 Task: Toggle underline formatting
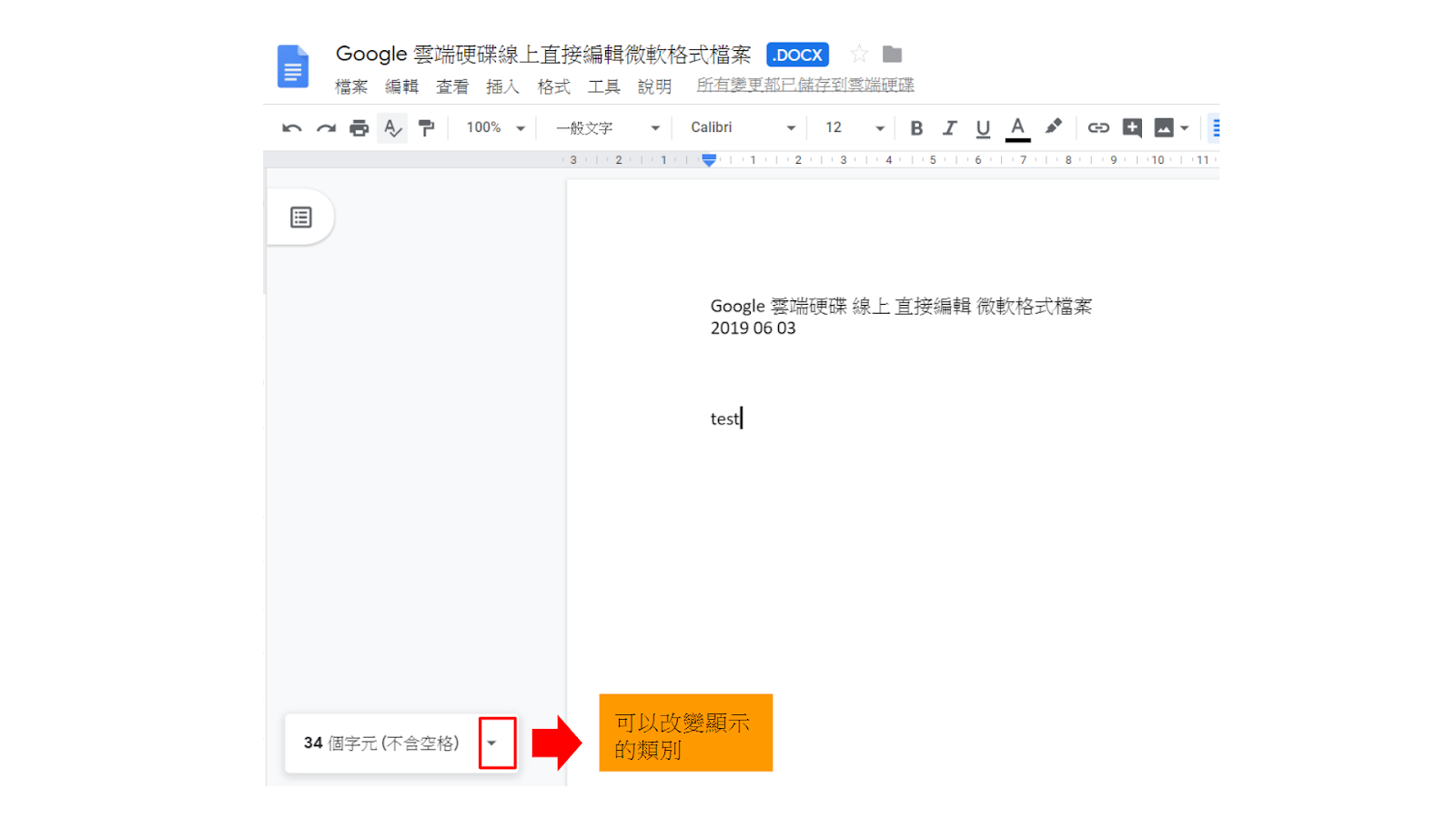click(983, 128)
